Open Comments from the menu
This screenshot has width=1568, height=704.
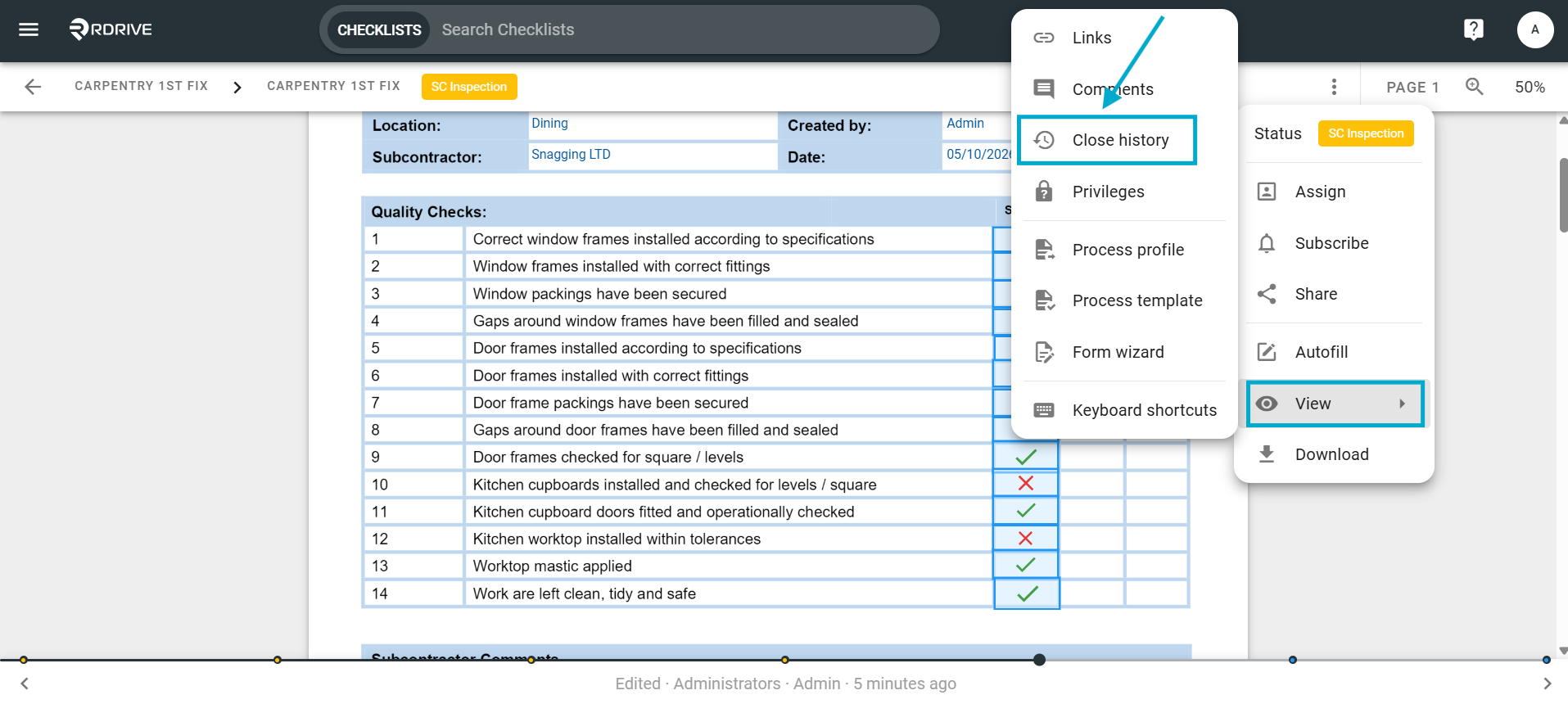coord(1124,89)
